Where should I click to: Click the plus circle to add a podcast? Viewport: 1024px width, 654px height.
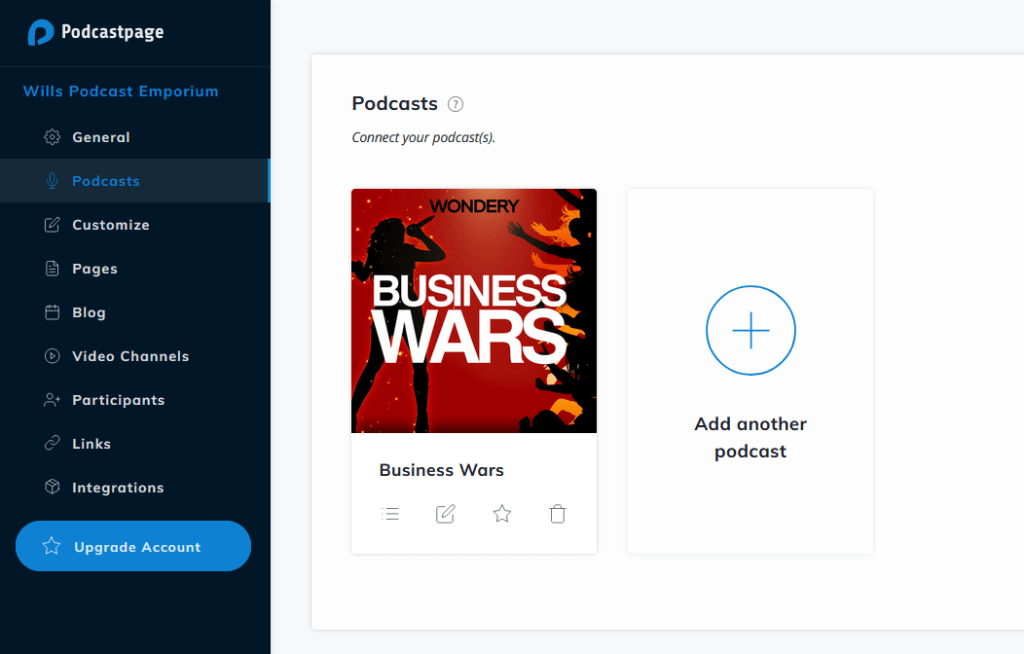[750, 330]
